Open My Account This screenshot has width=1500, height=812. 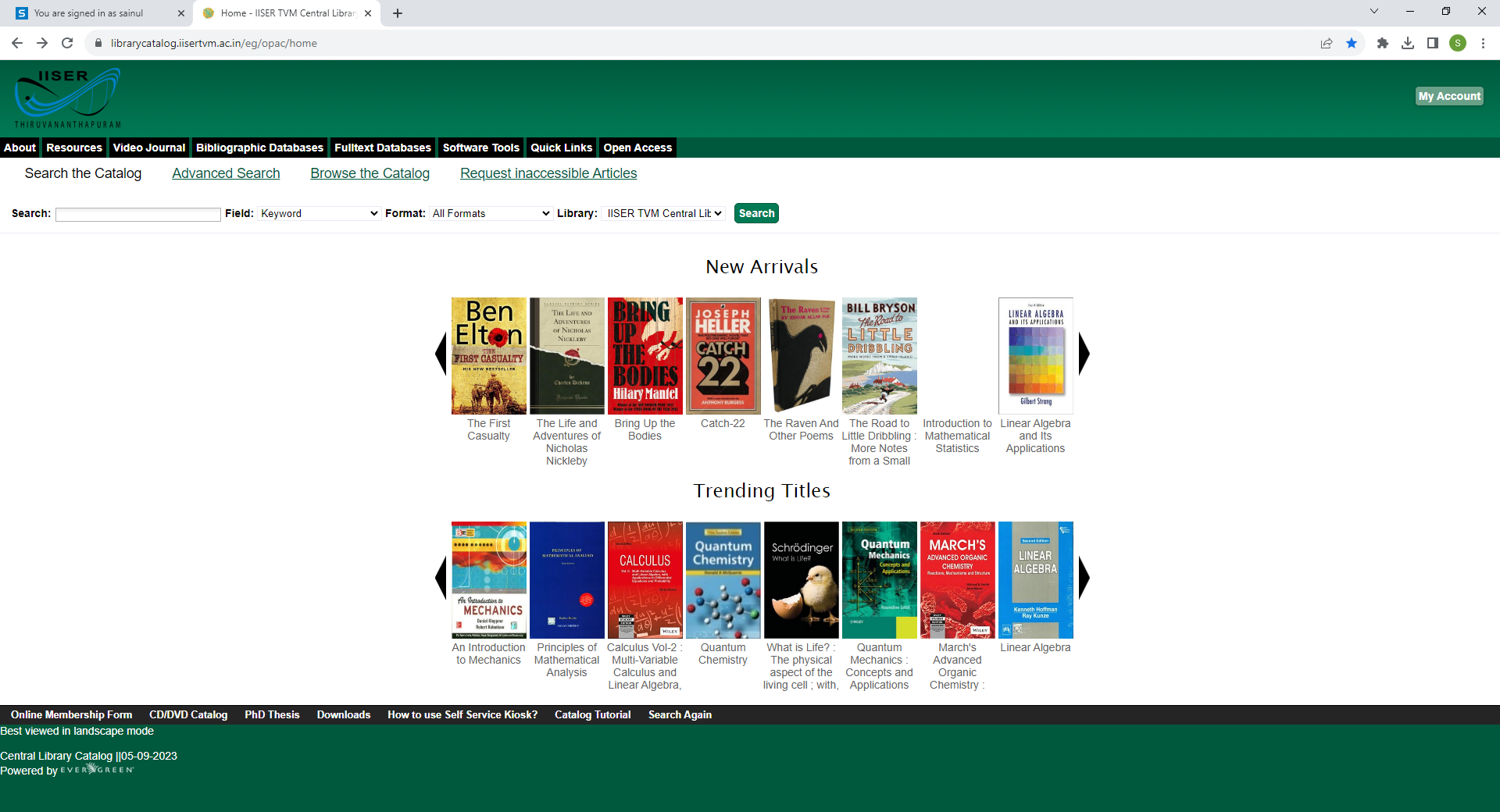point(1448,95)
